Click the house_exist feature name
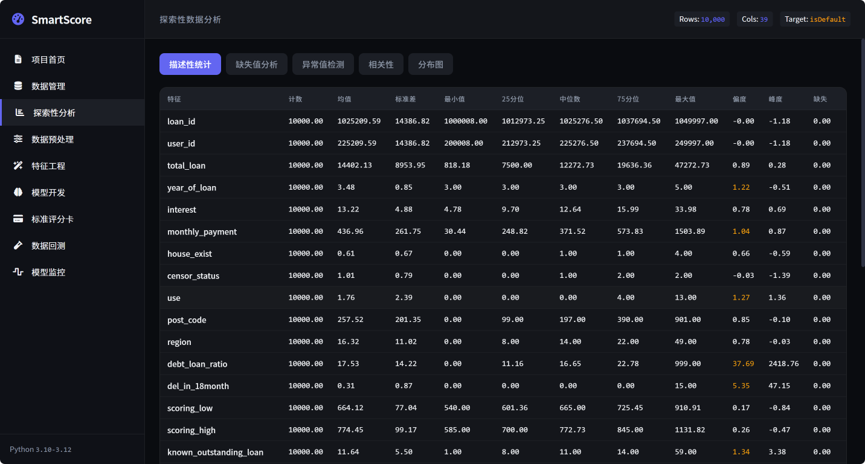This screenshot has width=865, height=464. pyautogui.click(x=189, y=254)
